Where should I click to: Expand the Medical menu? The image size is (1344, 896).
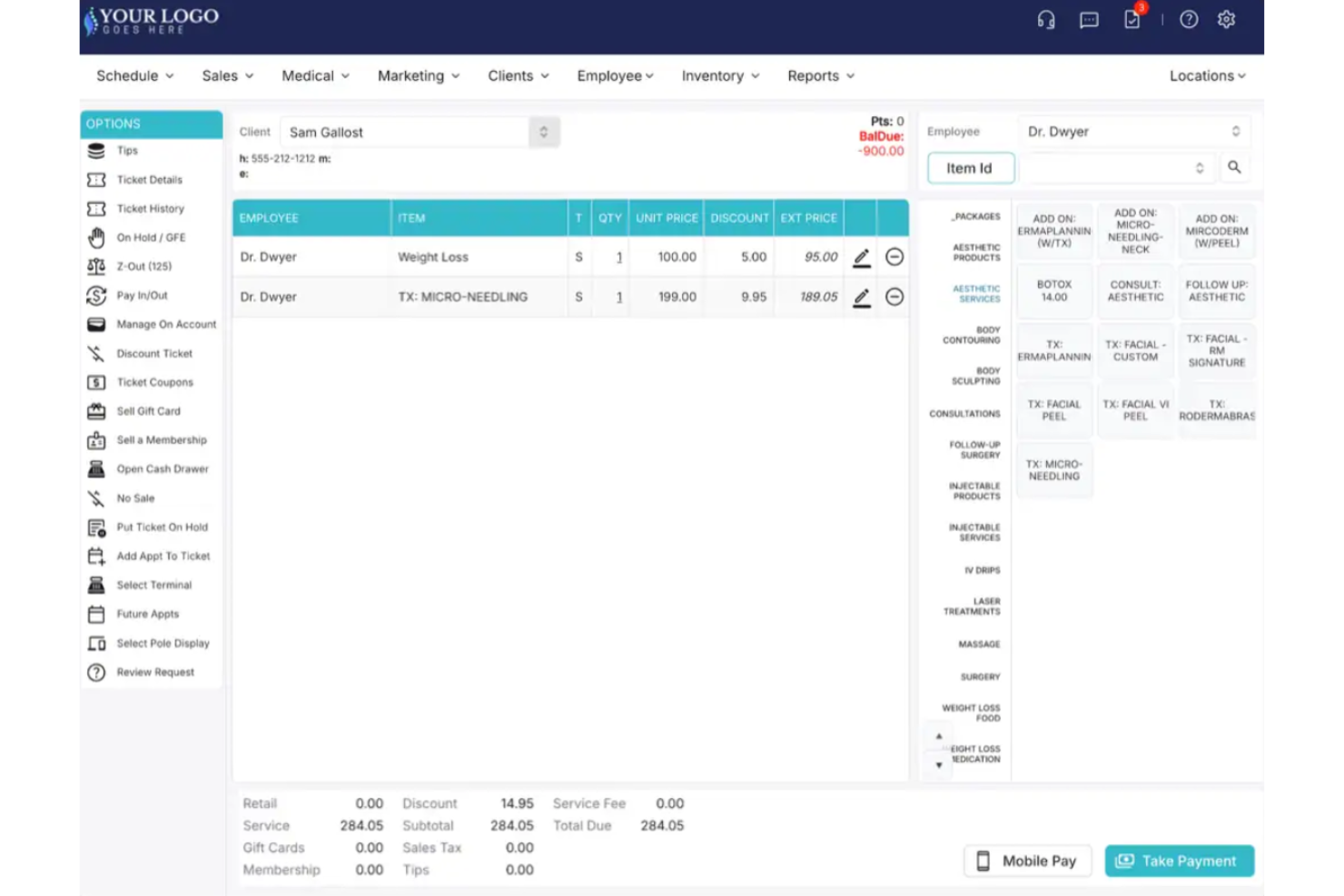tap(316, 76)
